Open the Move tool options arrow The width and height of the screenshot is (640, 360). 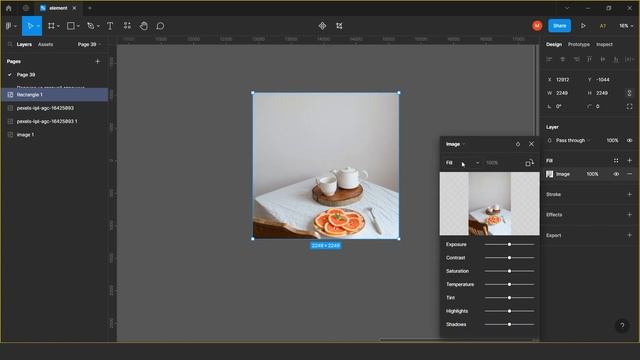click(38, 26)
